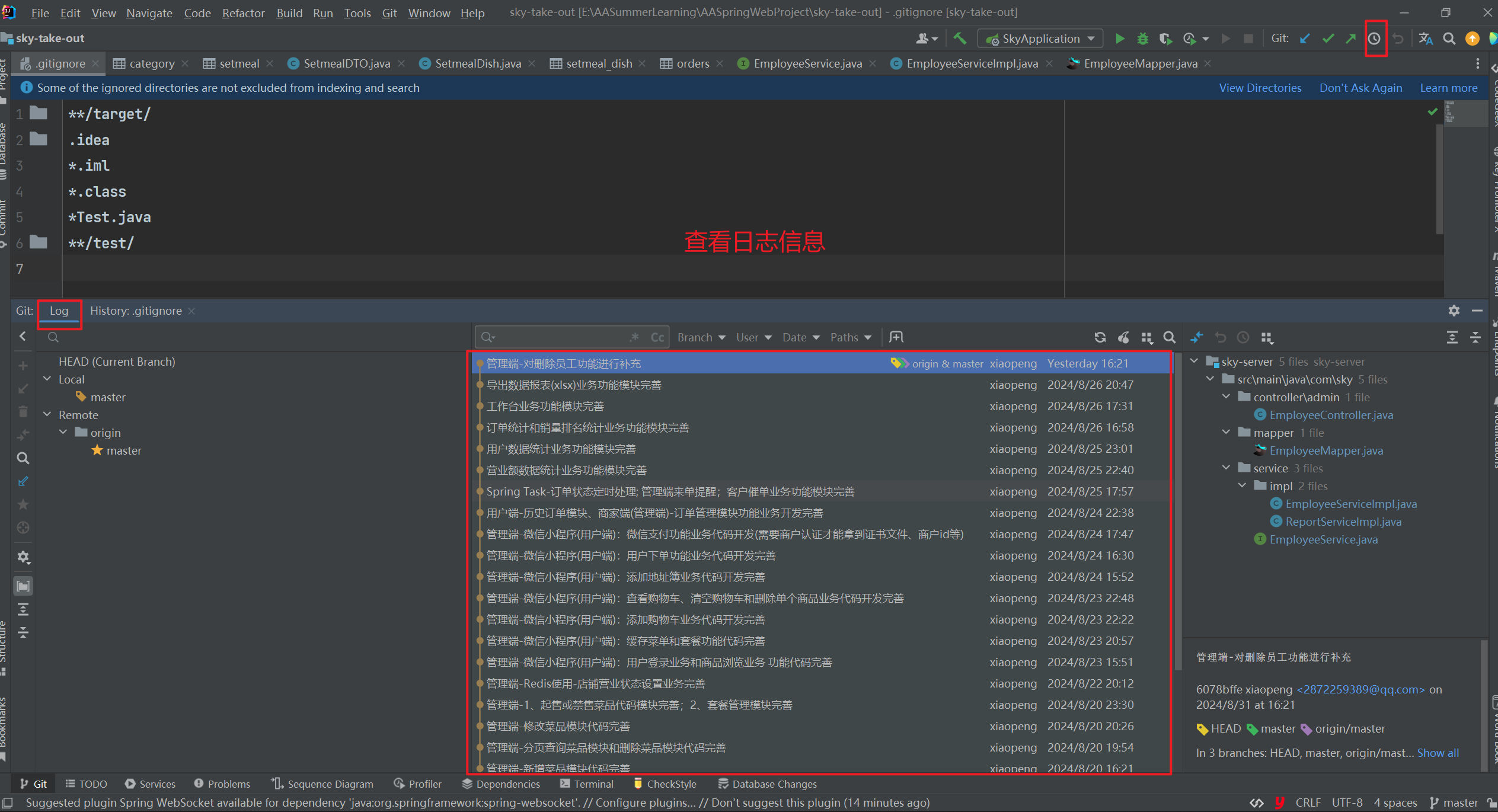Screen dimensions: 1498x812
Task: Click the build hammer icon
Action: click(960, 39)
